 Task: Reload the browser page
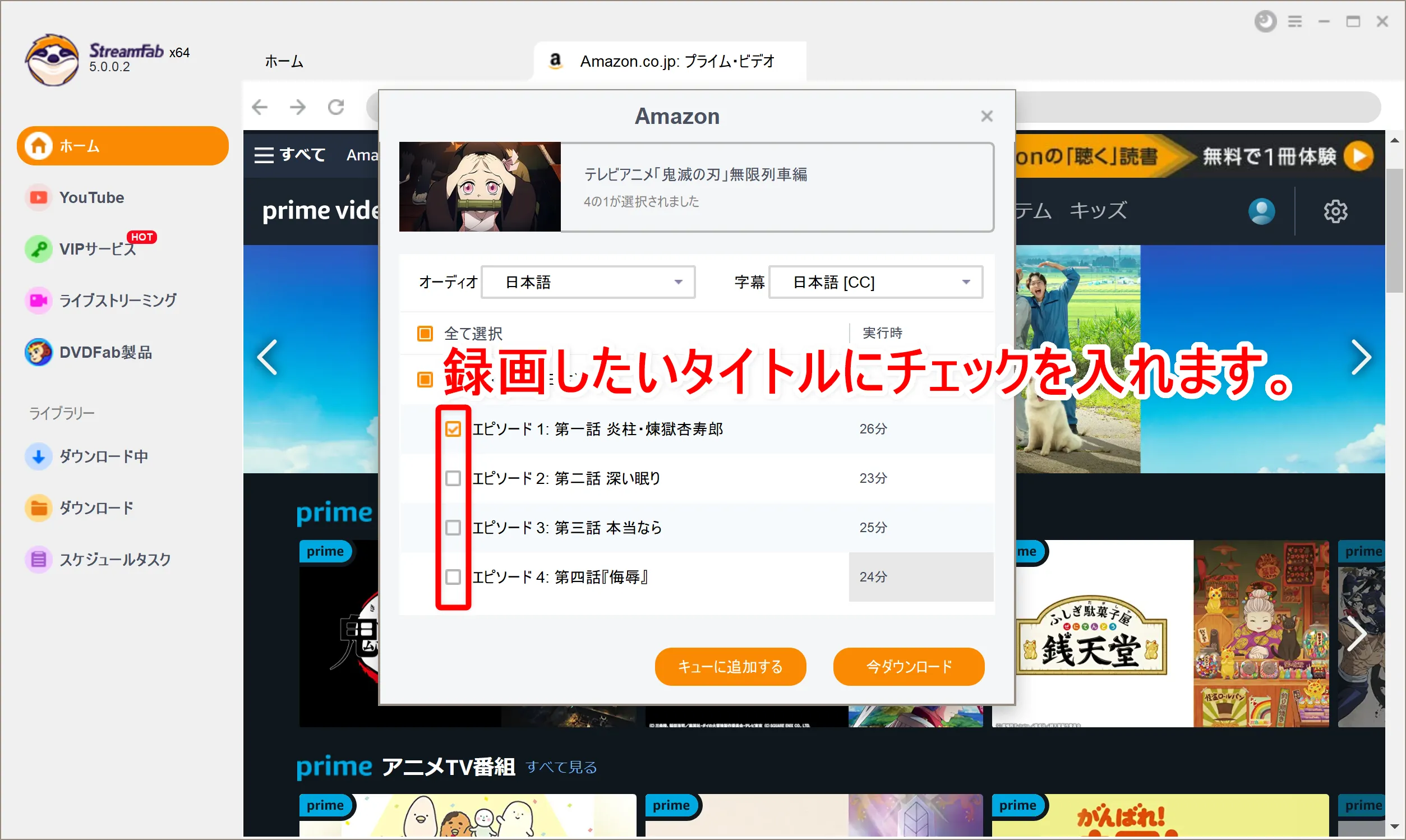[336, 107]
